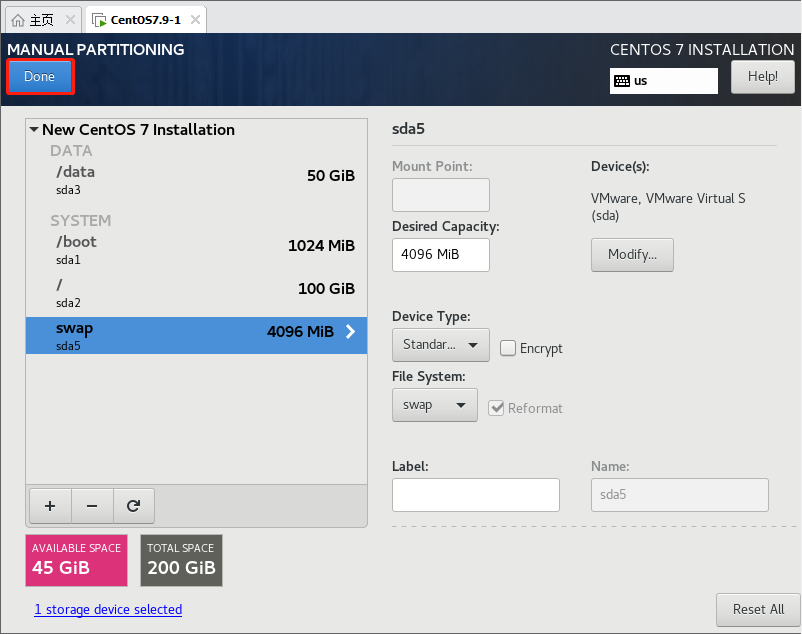Close the CentOS7.9-1 tab

click(x=193, y=20)
